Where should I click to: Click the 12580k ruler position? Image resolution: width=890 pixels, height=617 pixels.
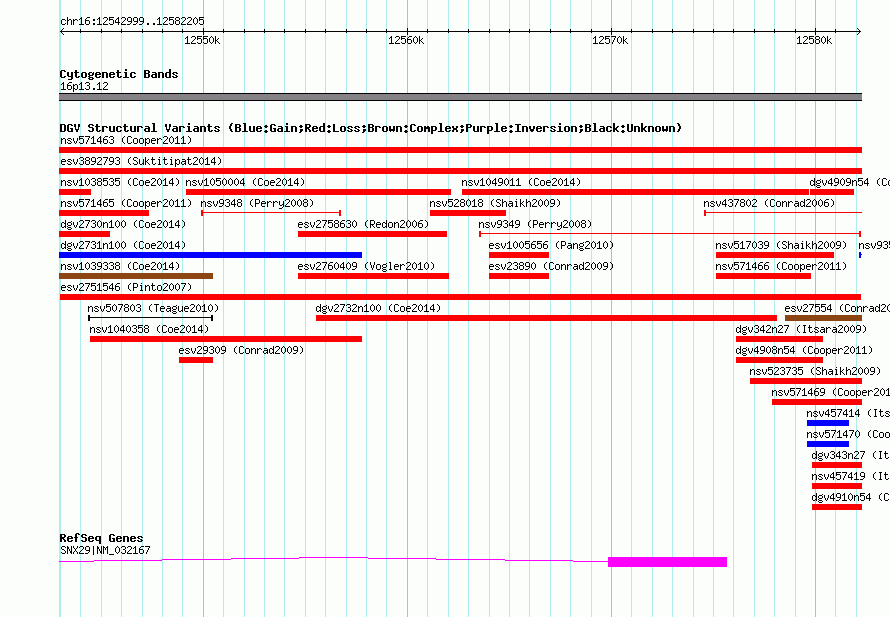click(x=814, y=40)
